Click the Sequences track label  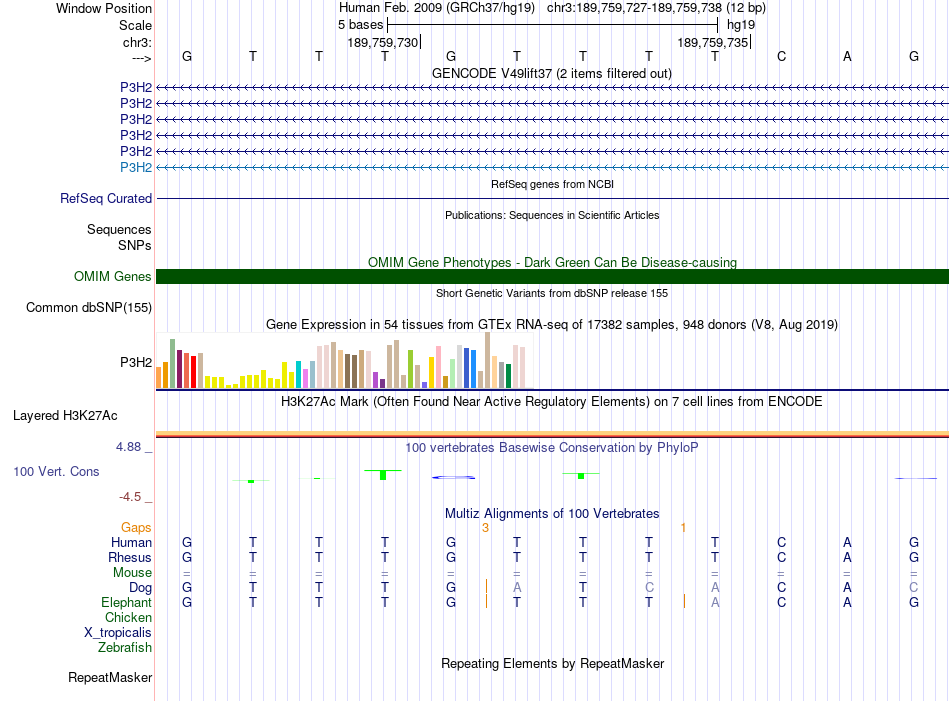(x=119, y=230)
